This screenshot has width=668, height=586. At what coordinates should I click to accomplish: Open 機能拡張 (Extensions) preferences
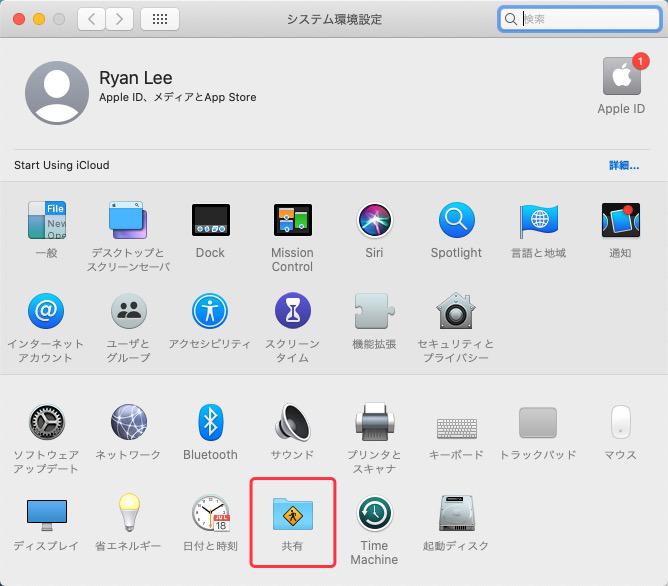click(x=374, y=311)
